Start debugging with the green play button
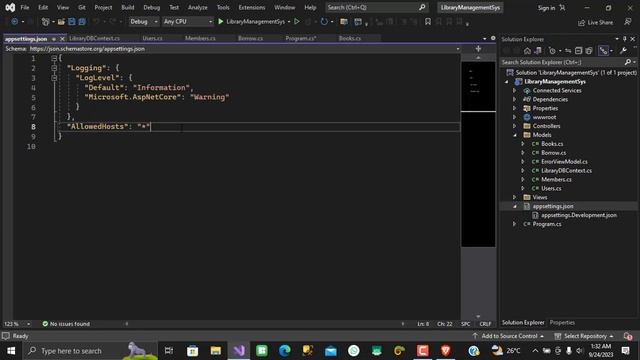 click(221, 22)
